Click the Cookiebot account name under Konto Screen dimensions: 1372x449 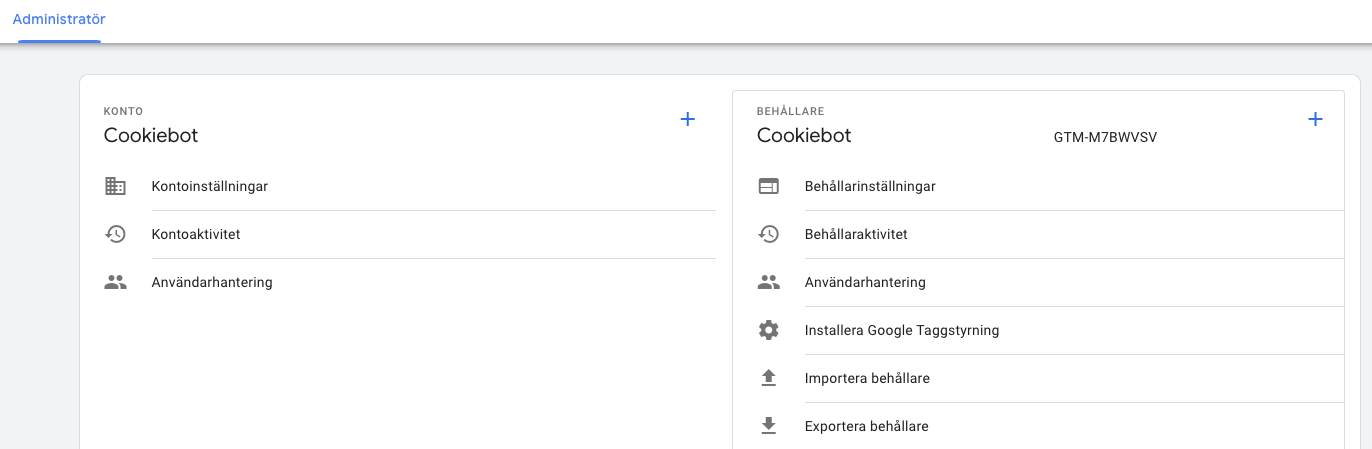tap(151, 135)
